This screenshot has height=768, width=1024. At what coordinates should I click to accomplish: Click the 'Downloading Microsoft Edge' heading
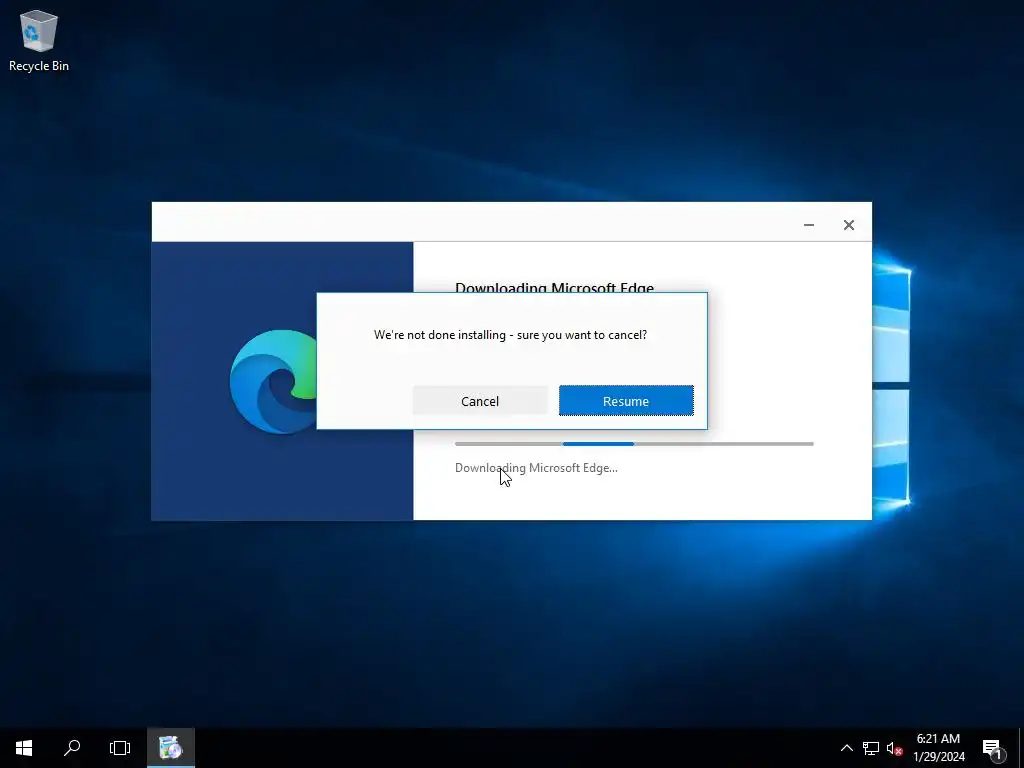click(554, 287)
